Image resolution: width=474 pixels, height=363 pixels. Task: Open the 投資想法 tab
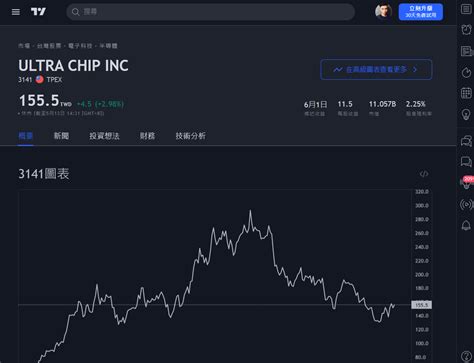click(x=104, y=136)
